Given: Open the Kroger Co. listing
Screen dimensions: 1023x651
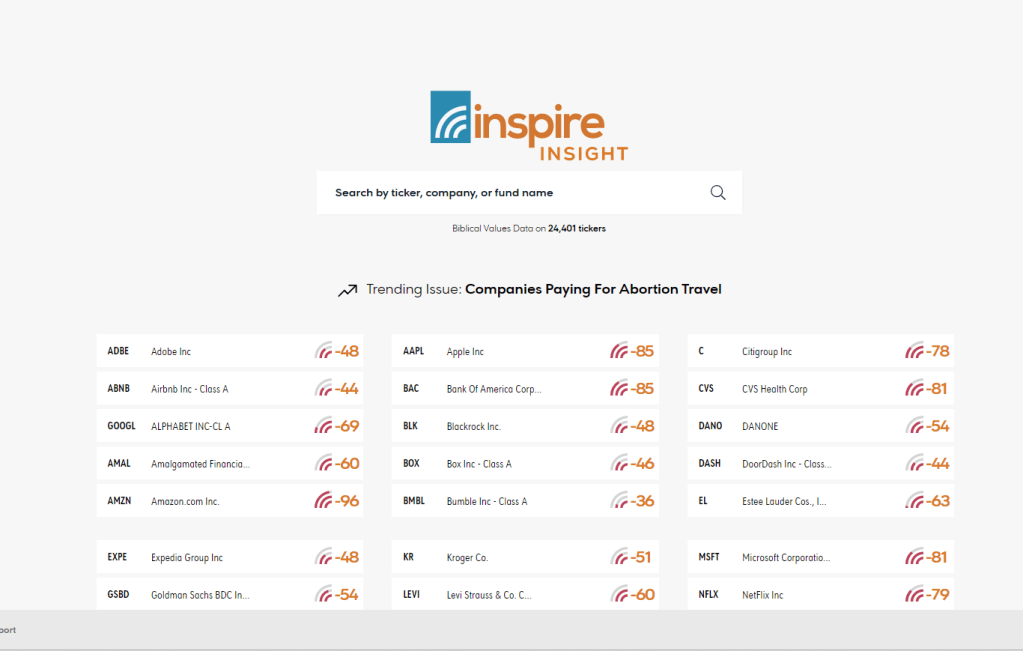Looking at the screenshot, I should pyautogui.click(x=466, y=557).
